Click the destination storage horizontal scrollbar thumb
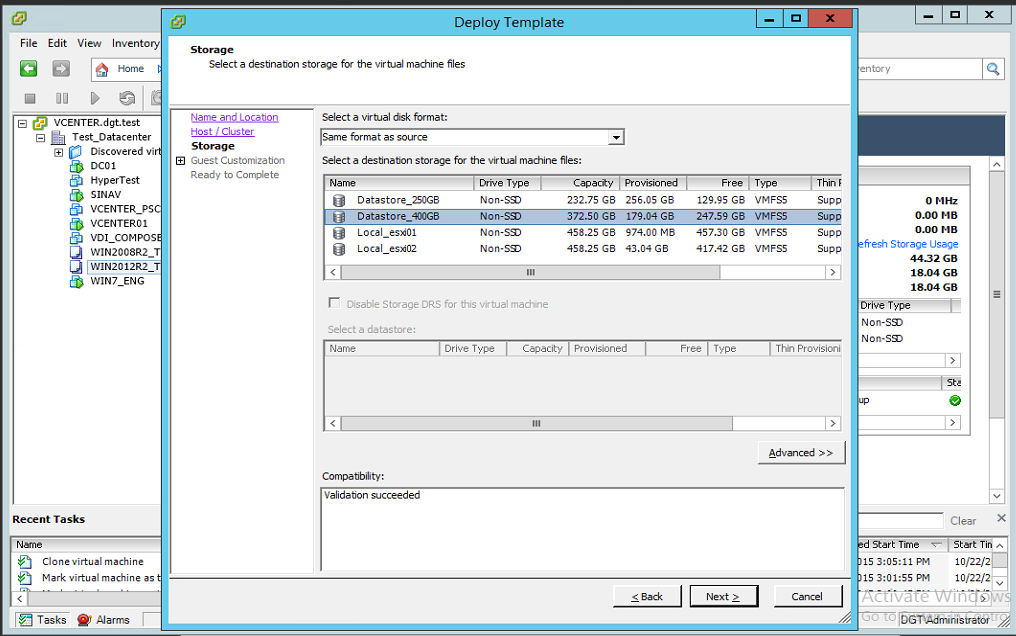 (x=530, y=273)
